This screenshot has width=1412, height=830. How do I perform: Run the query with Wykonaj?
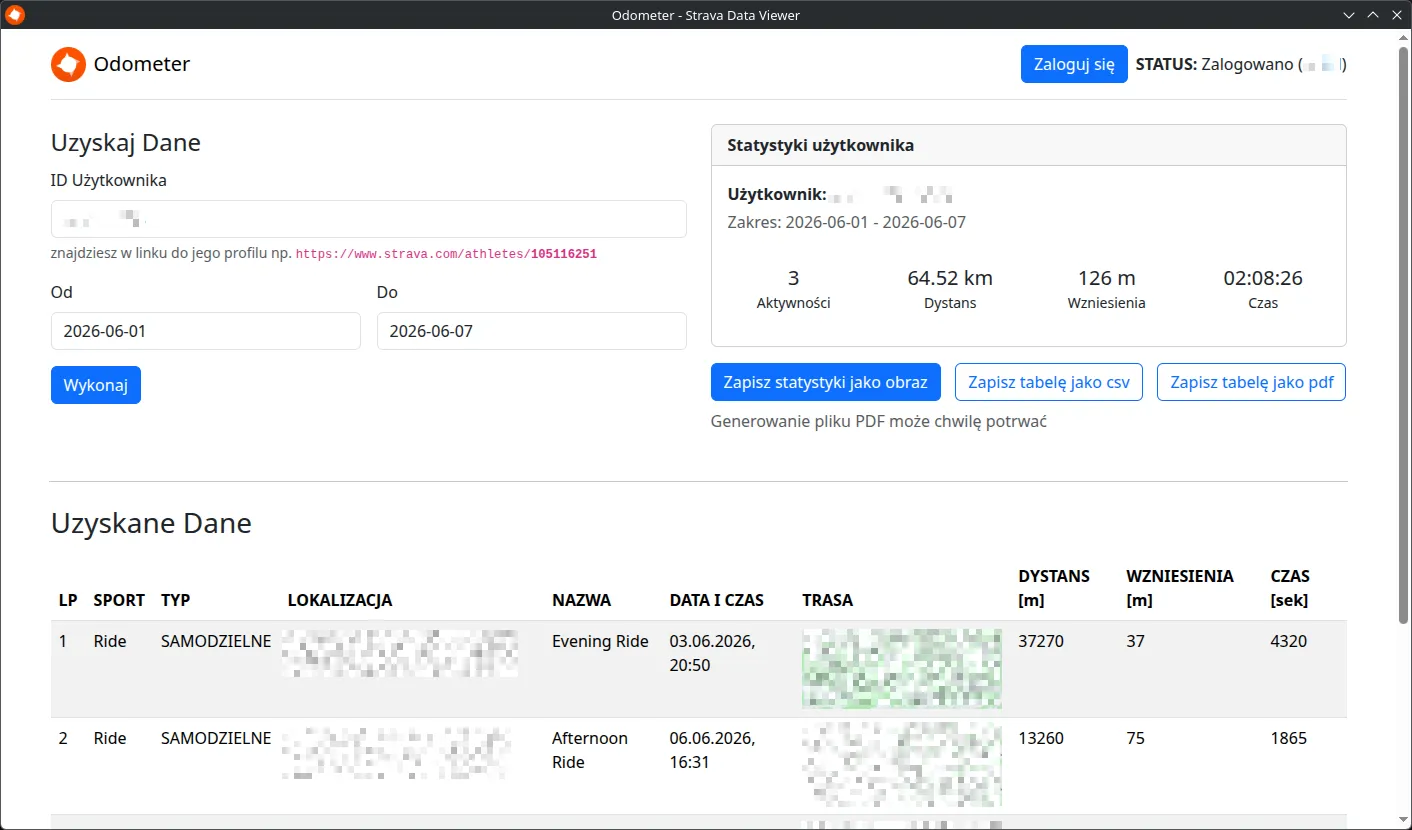point(96,385)
